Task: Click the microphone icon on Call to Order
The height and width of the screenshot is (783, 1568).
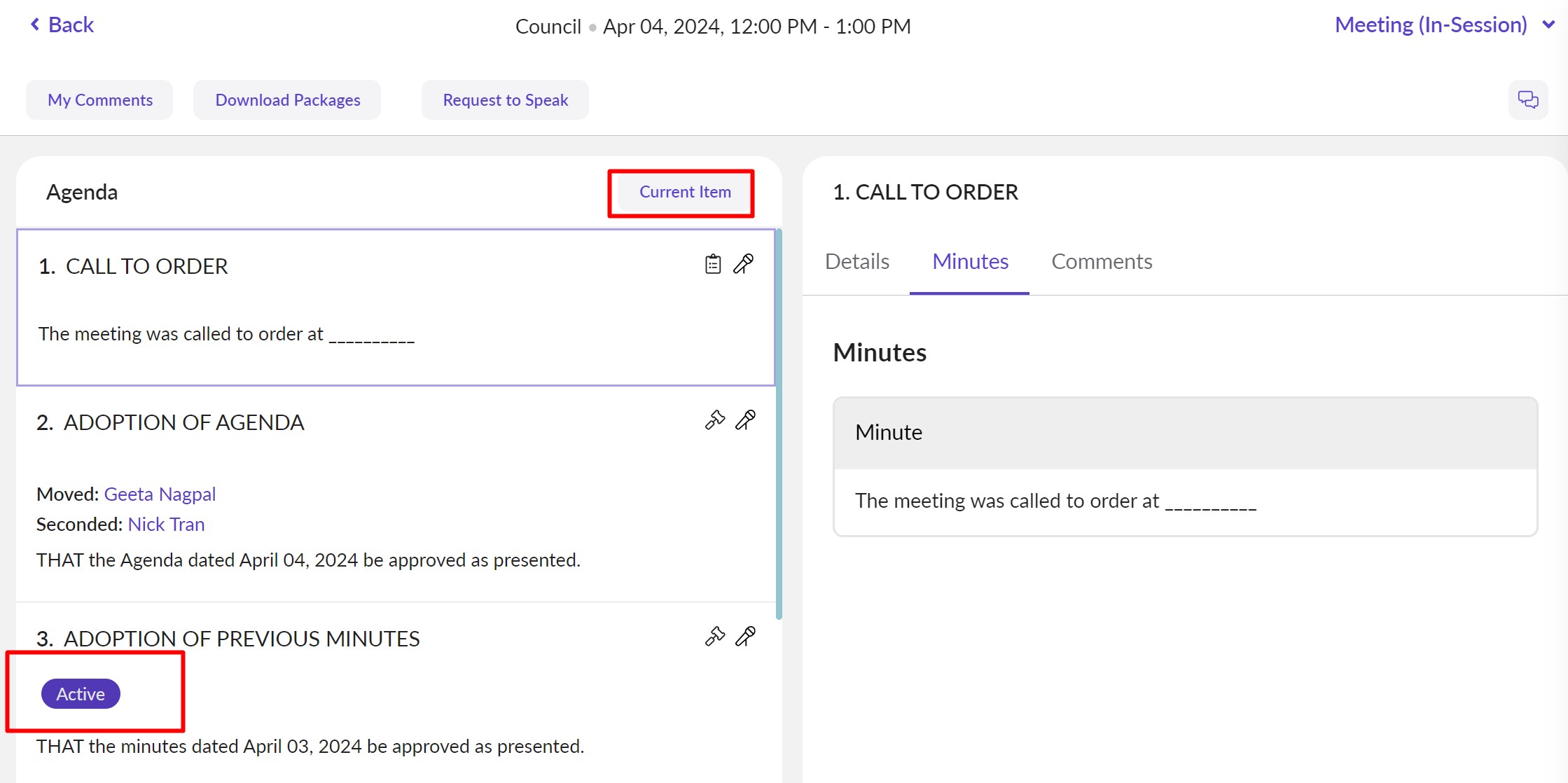Action: click(744, 264)
